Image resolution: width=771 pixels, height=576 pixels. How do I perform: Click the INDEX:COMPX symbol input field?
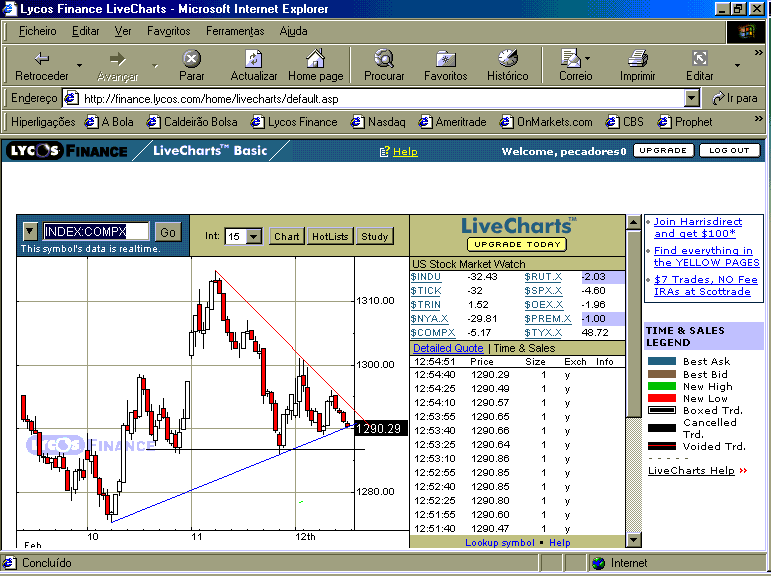click(96, 231)
